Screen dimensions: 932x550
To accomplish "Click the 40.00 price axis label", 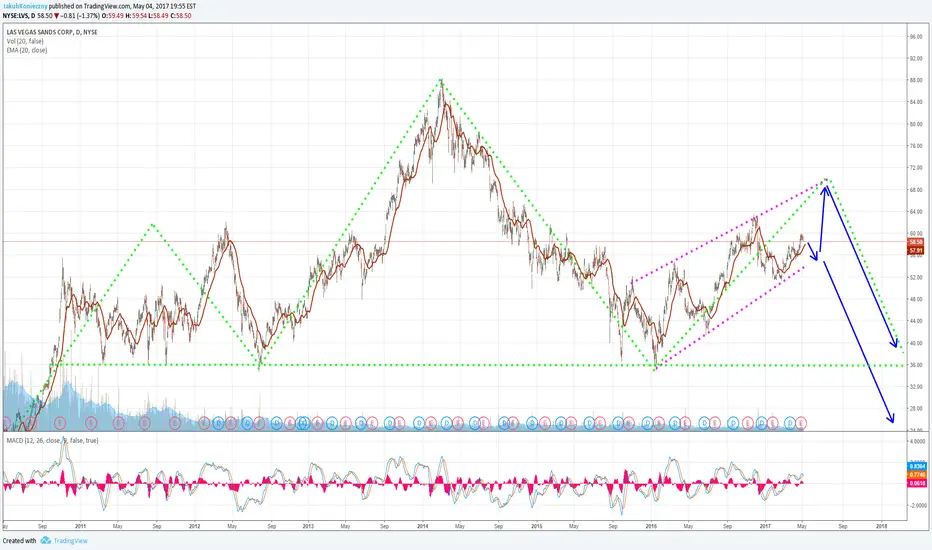I will pyautogui.click(x=915, y=344).
